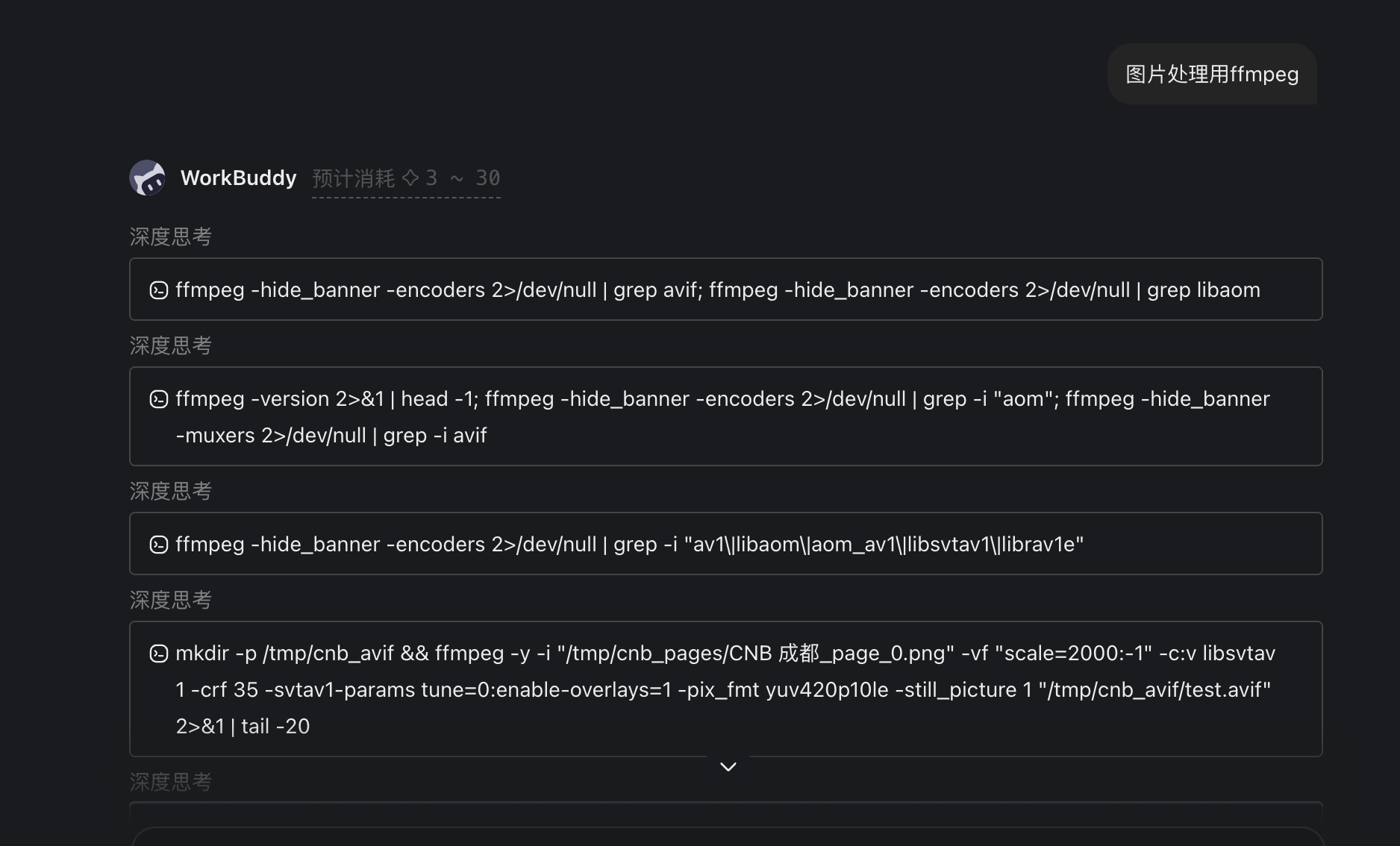This screenshot has height=846, width=1400.
Task: Click the message input box at bottom
Action: click(728, 837)
